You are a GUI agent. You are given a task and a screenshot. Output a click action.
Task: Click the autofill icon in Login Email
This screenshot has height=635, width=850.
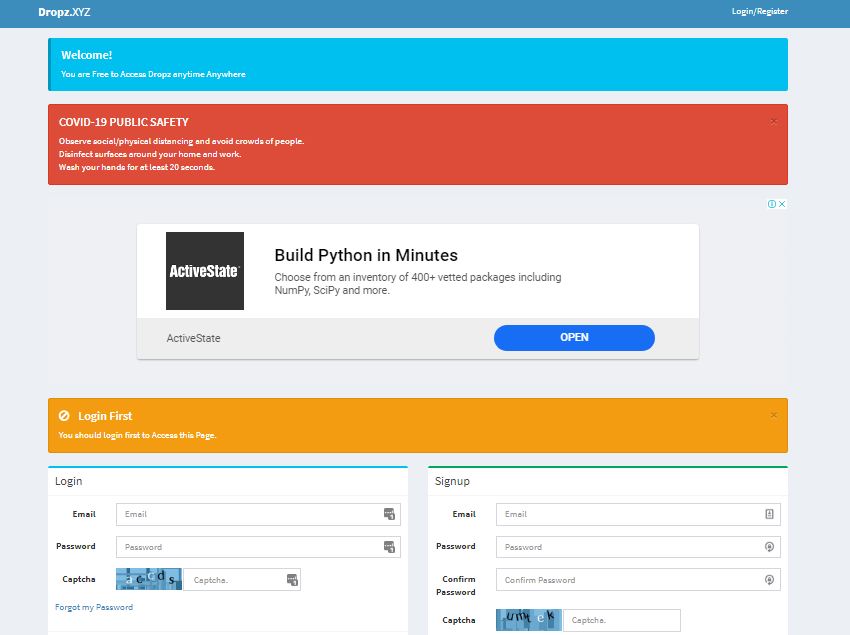(389, 514)
